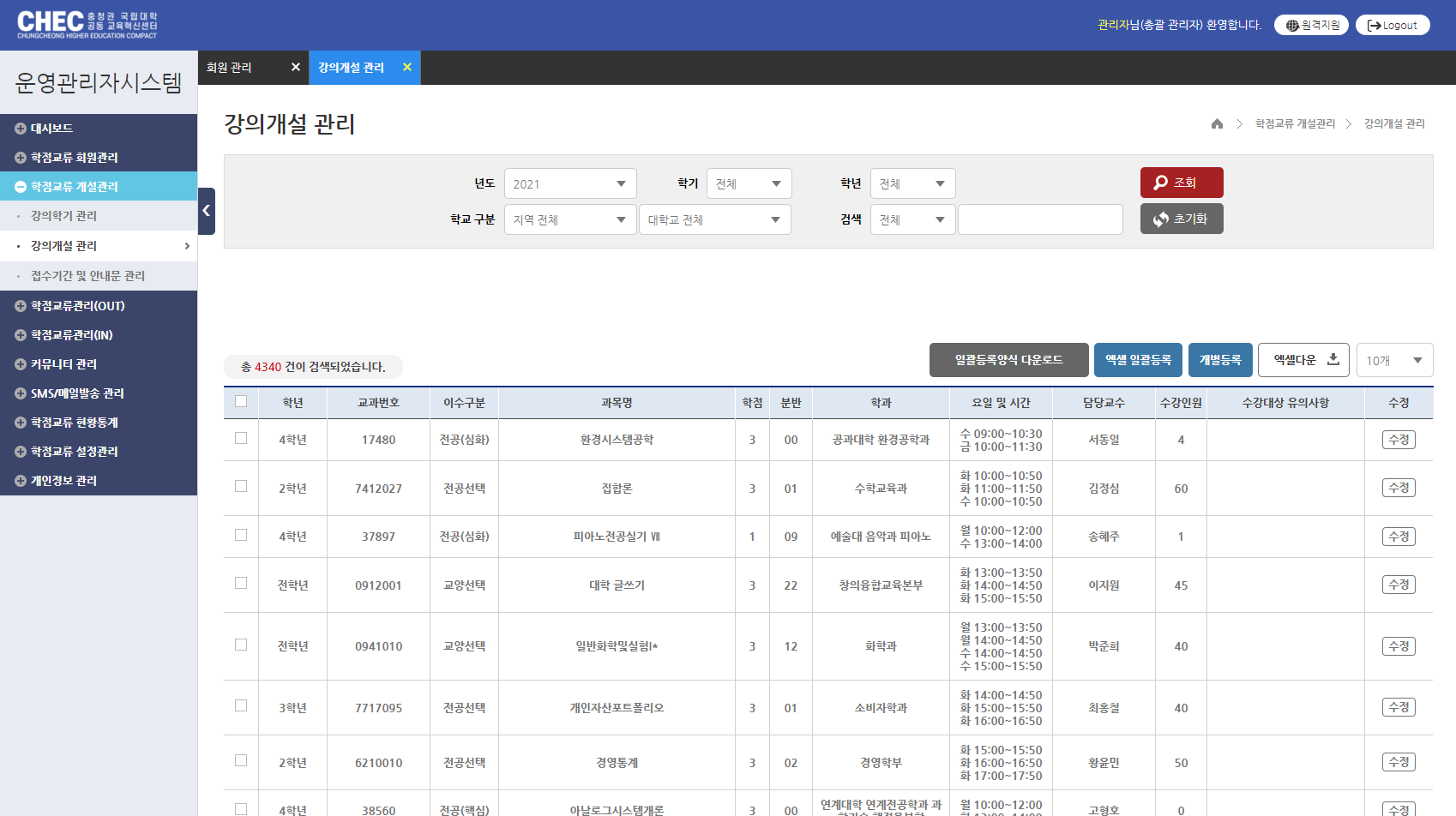1456x816 pixels.
Task: Check the row for 환경시스템공학
Action: (241, 438)
